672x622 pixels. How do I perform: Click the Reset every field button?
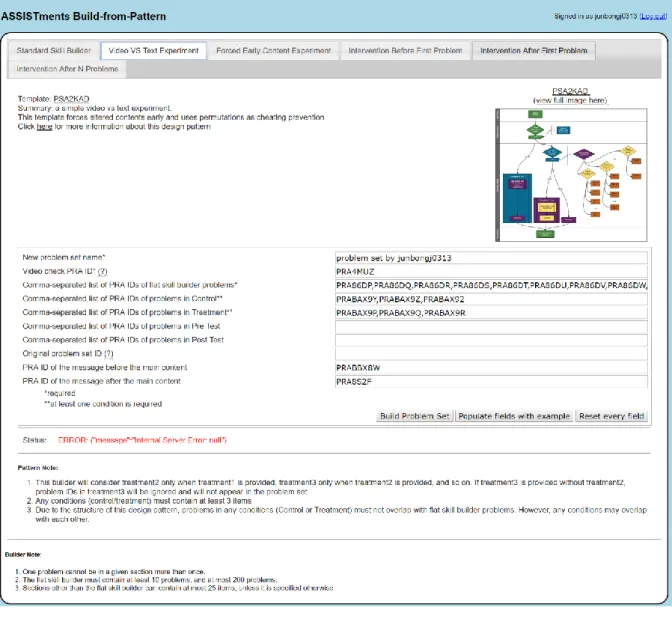612,416
